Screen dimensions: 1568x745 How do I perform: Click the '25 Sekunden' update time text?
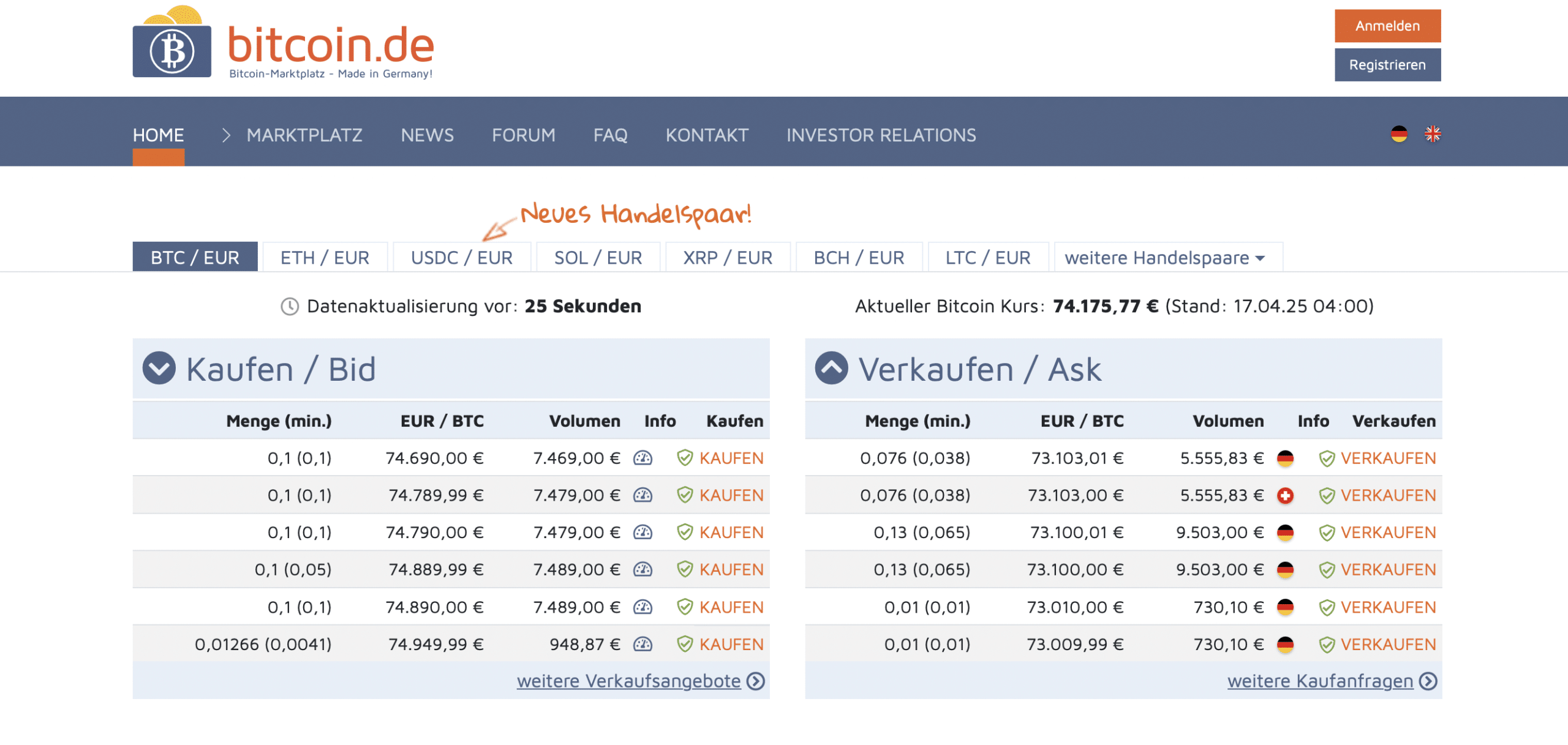point(583,306)
